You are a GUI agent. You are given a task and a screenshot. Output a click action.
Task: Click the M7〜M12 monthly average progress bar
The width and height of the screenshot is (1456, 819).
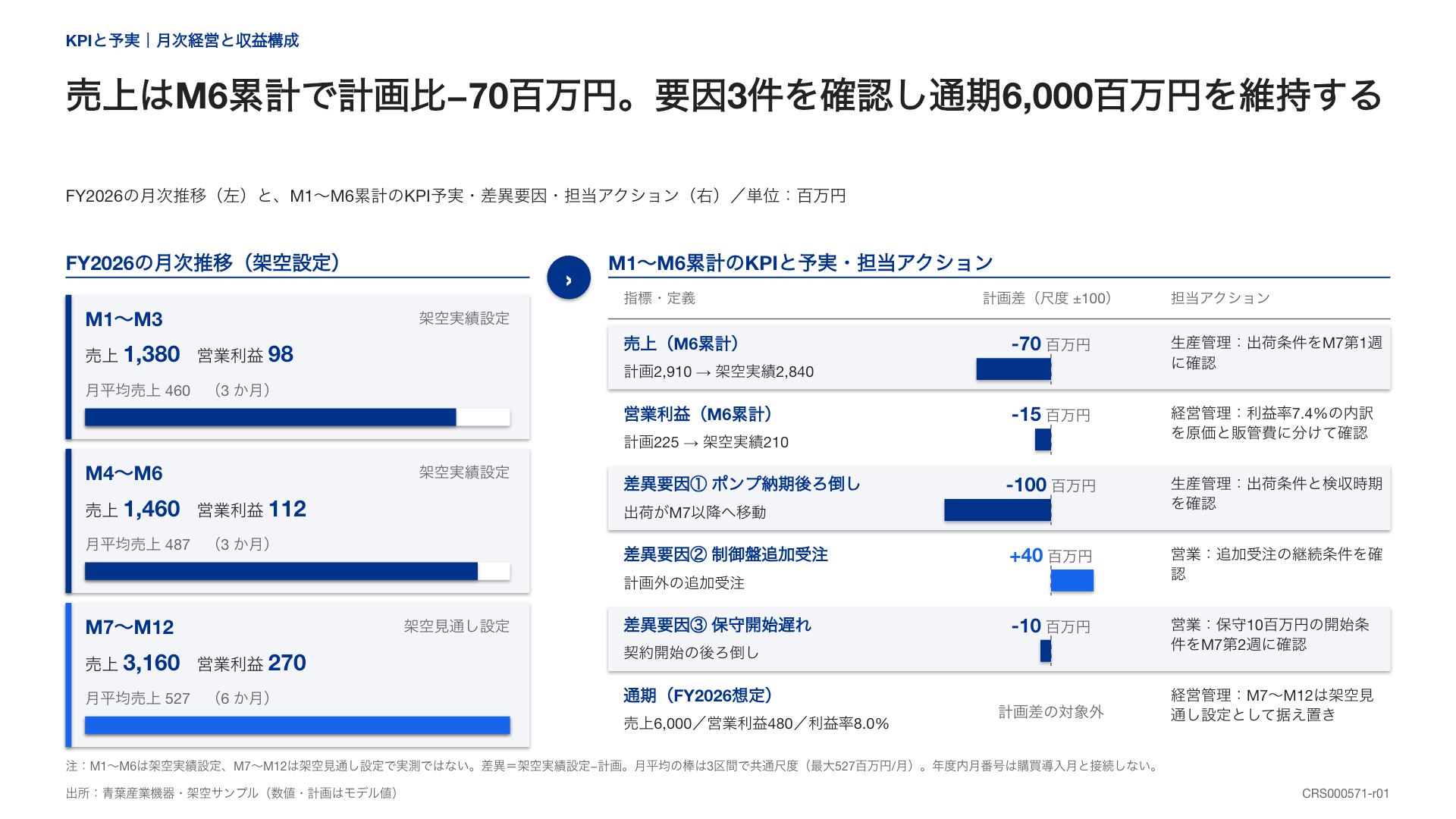click(297, 725)
